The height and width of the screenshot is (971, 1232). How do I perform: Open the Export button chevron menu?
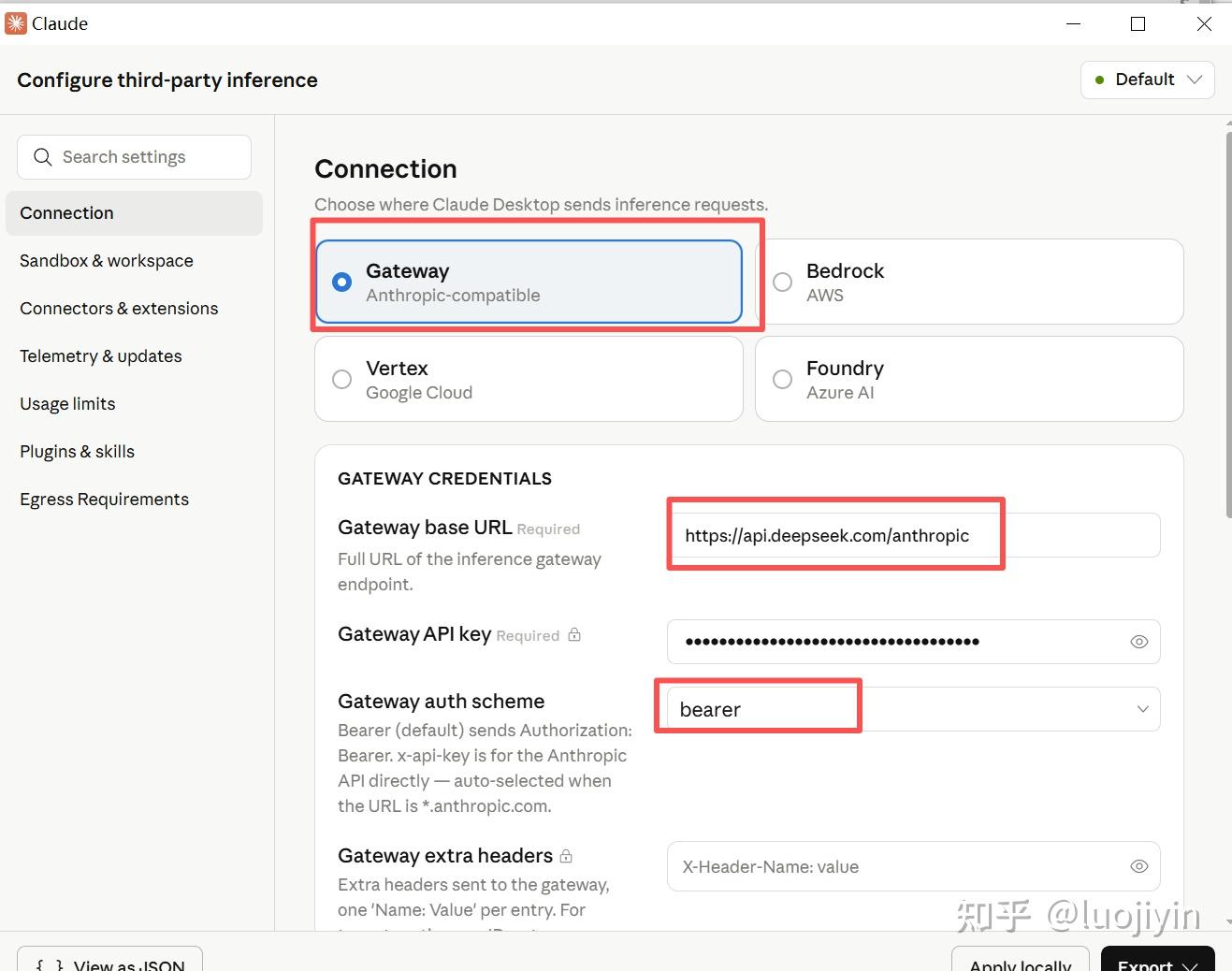(x=1190, y=965)
